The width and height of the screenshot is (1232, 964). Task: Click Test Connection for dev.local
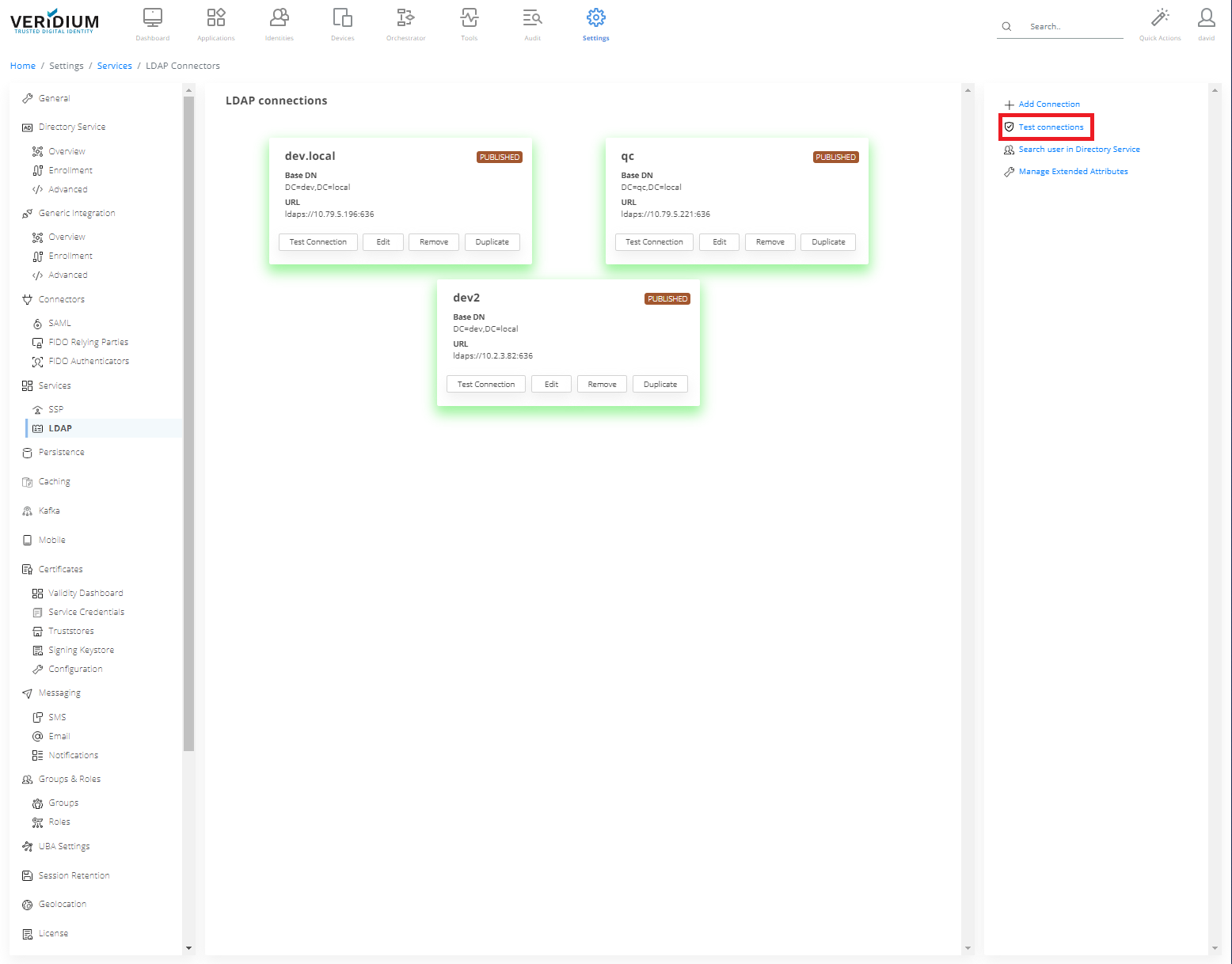tap(318, 242)
